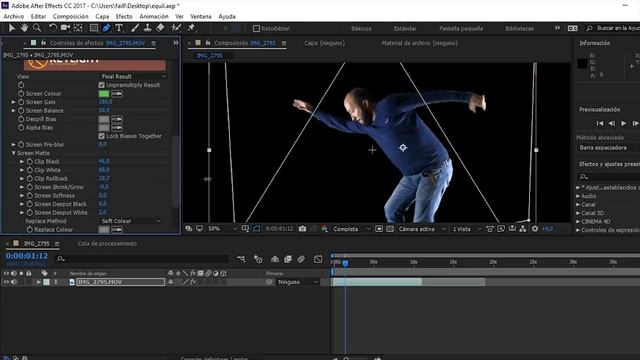The image size is (640, 360).
Task: Uncheck Unpremultiply Result
Action: 102,85
